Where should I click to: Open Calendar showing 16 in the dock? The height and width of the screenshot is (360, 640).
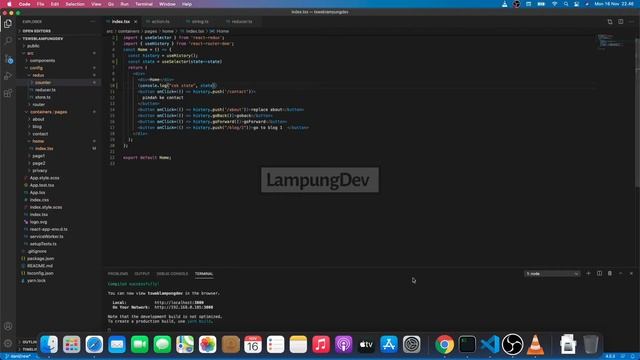tap(253, 344)
